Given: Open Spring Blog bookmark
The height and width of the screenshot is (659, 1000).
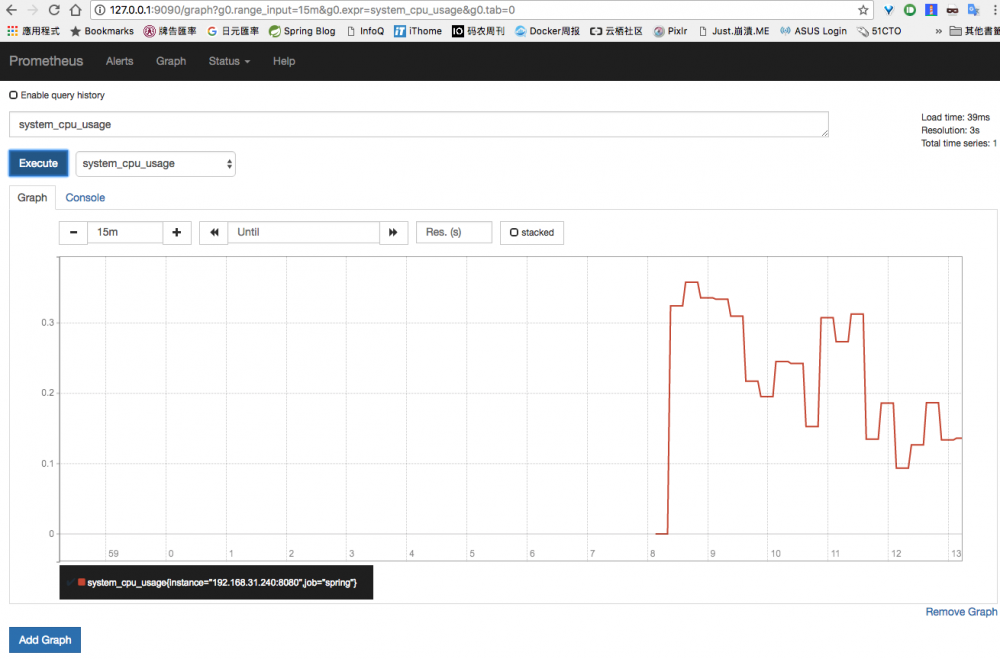Looking at the screenshot, I should [302, 31].
